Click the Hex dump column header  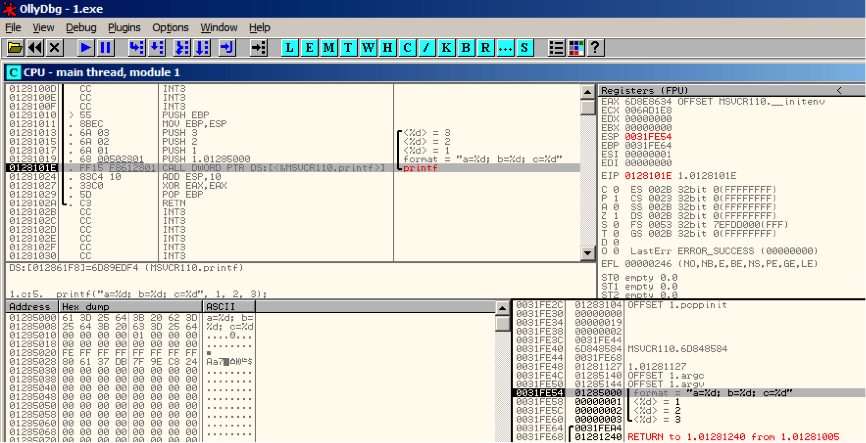(x=131, y=307)
